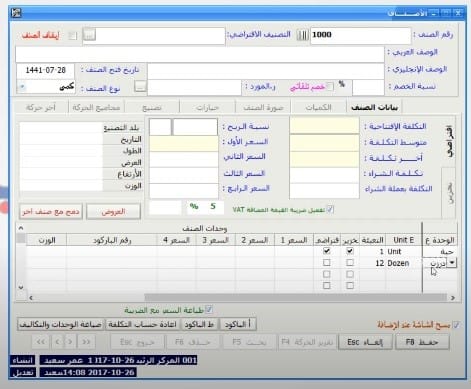Click the up chevron of units table
This screenshot has width=471, height=389.
[x=21, y=228]
